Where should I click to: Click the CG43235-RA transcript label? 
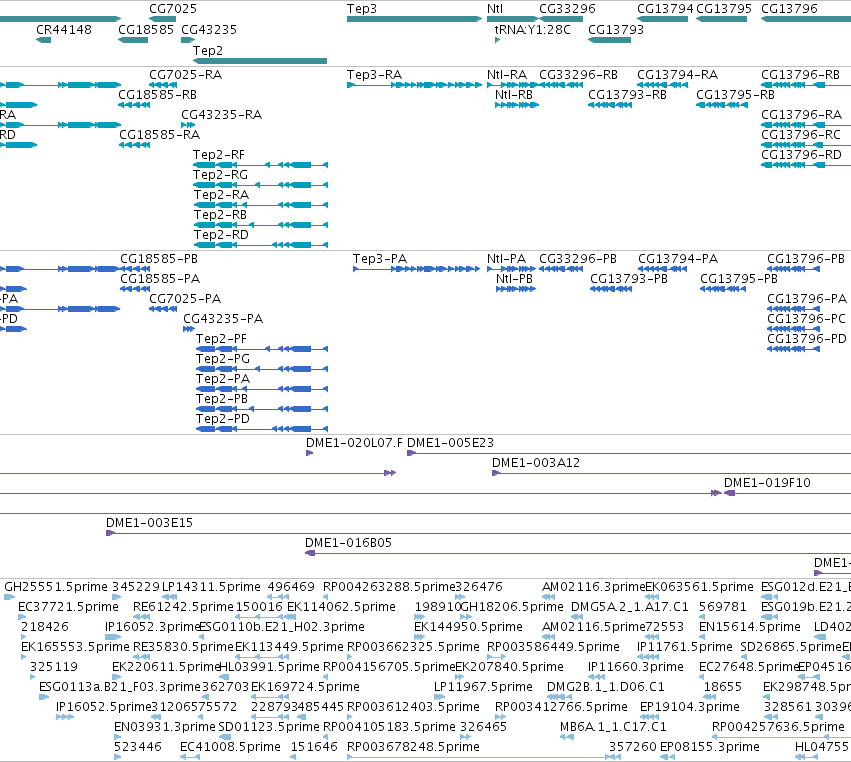coord(221,115)
